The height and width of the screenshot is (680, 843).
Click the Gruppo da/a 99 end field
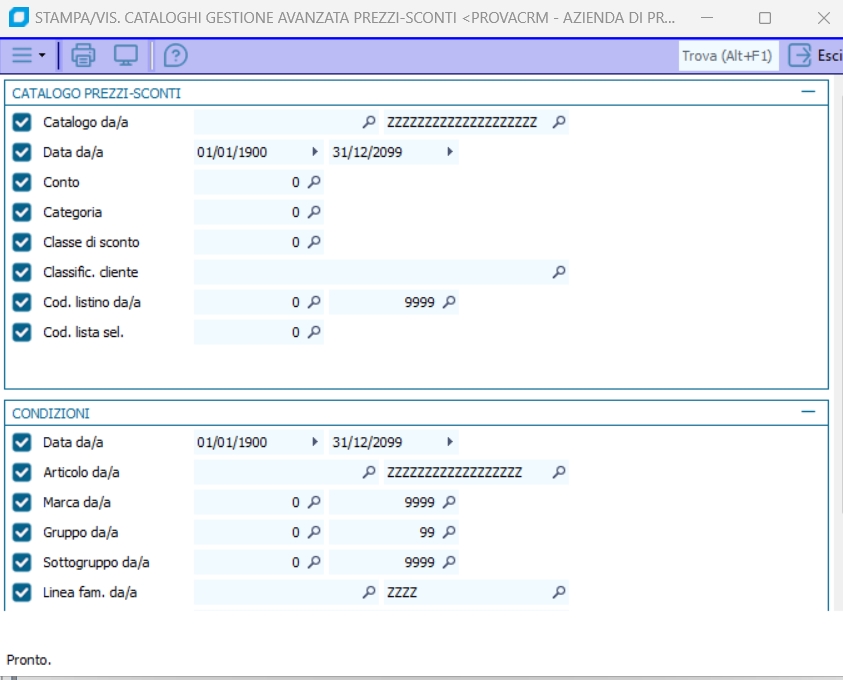[x=385, y=532]
